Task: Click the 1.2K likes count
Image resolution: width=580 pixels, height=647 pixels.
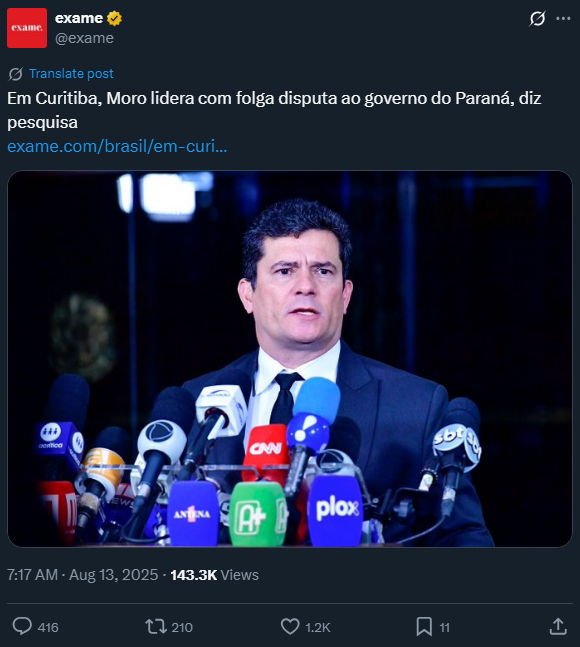Action: [x=318, y=628]
